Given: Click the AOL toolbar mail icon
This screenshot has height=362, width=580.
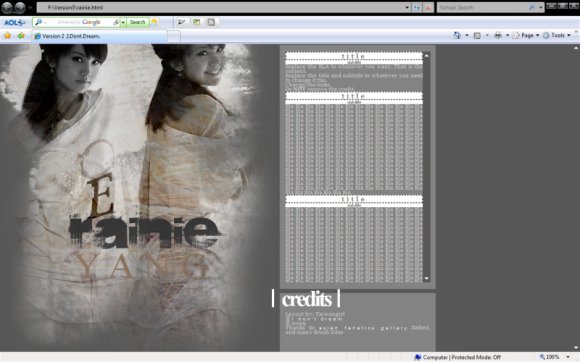Looking at the screenshot, I should click(181, 22).
